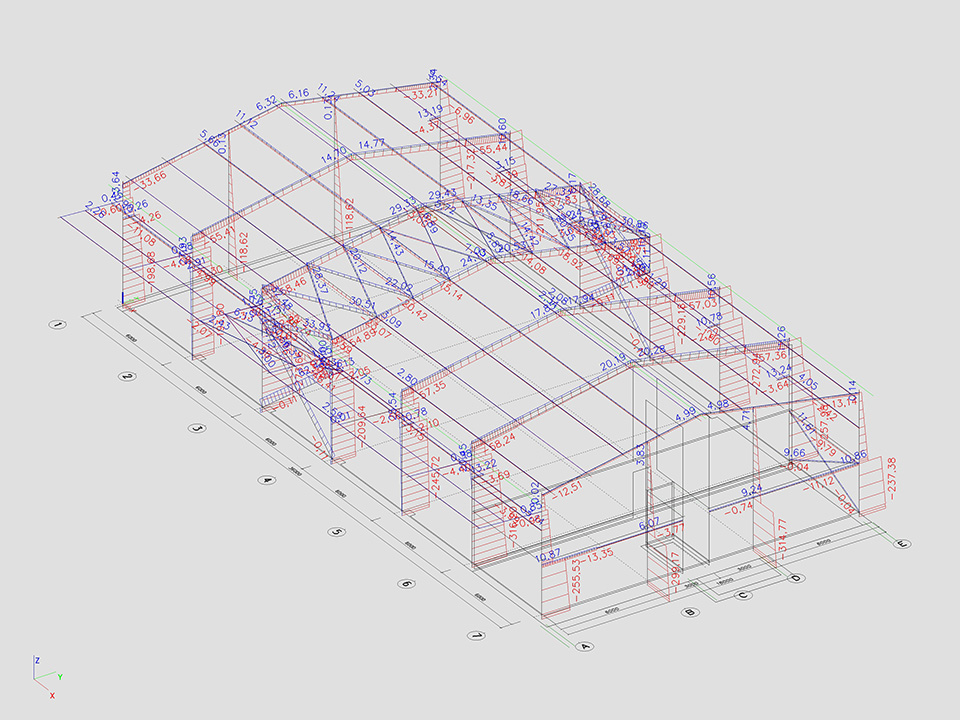
Task: Click grid axis bubble A
Action: pyautogui.click(x=587, y=646)
